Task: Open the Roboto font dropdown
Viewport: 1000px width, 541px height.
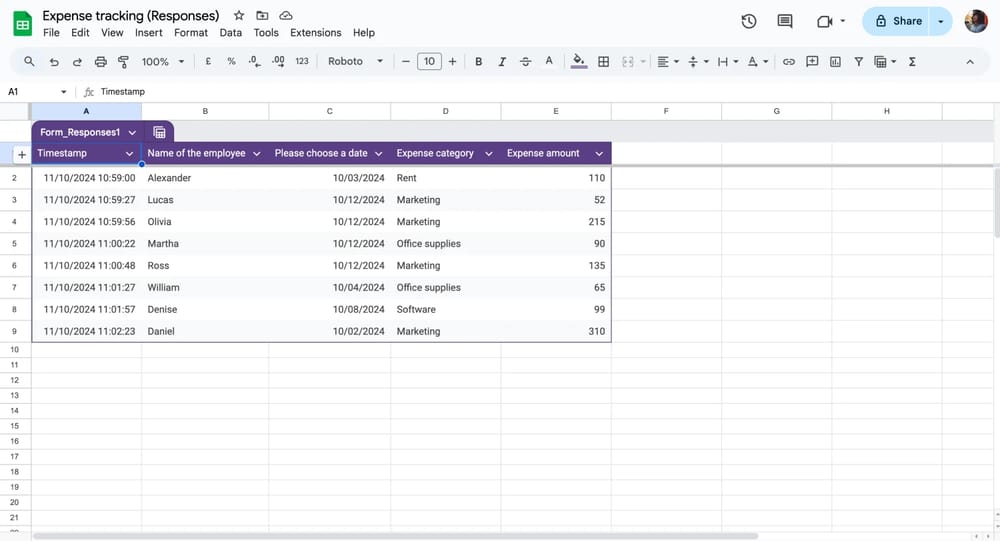Action: (355, 62)
